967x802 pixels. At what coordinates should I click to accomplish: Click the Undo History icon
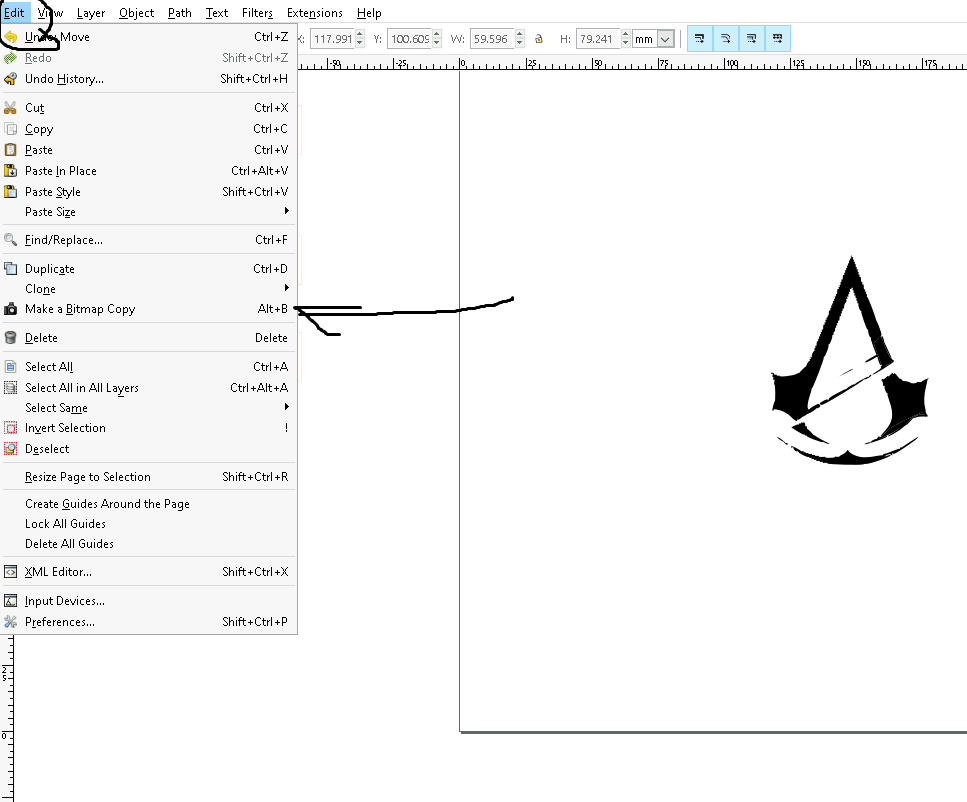pos(11,79)
